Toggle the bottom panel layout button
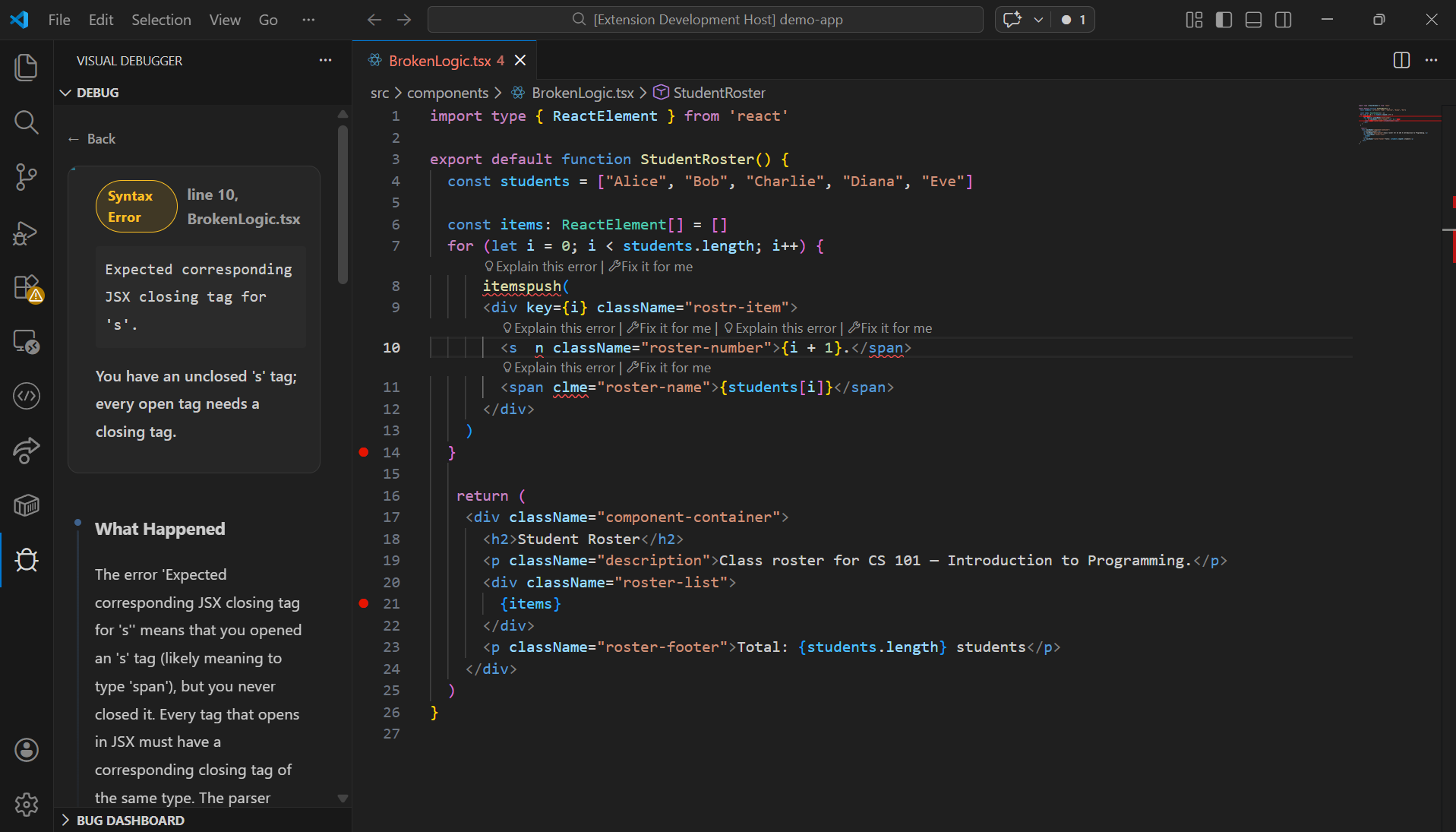Viewport: 1456px width, 832px height. 1253,20
